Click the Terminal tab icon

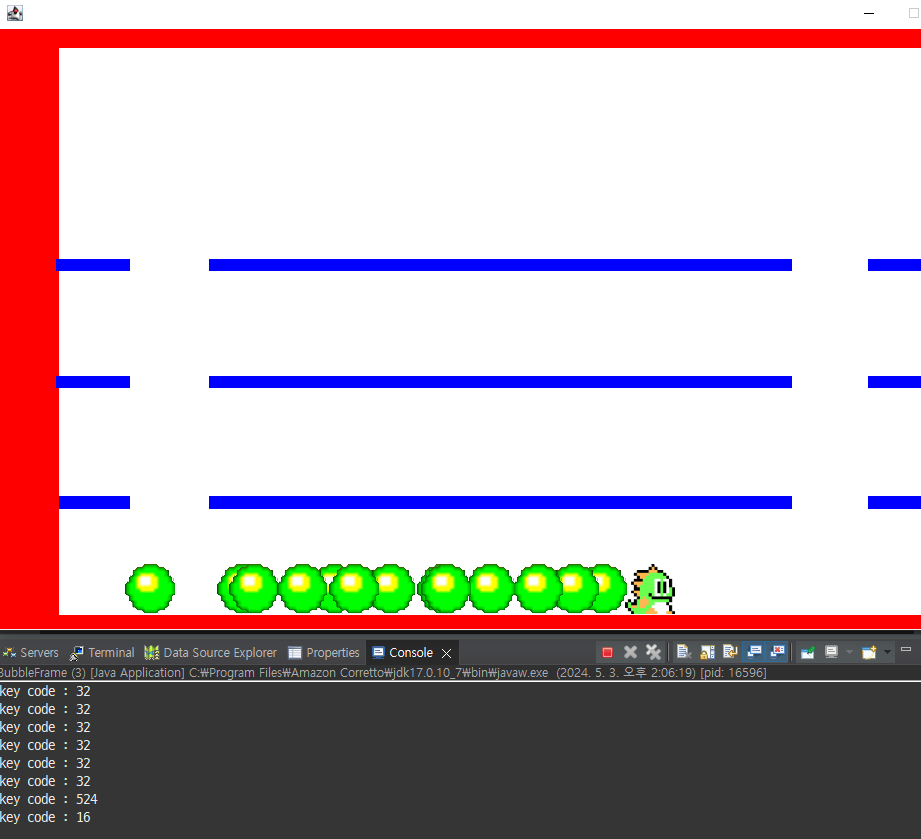(x=76, y=653)
